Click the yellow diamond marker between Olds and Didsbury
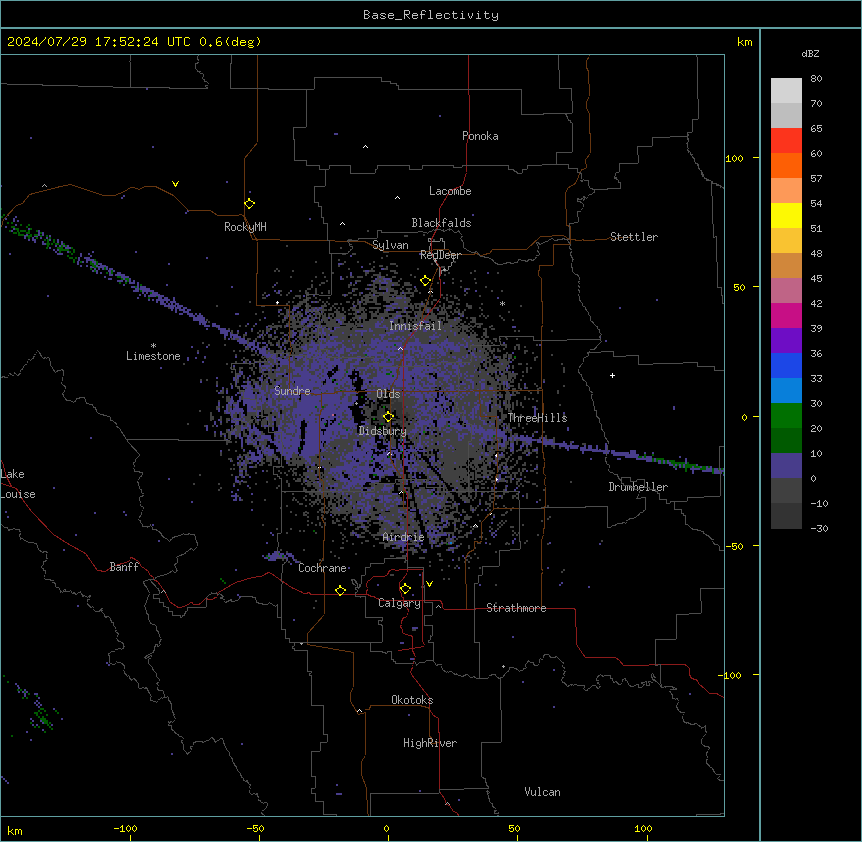The width and height of the screenshot is (862, 842). coord(389,417)
